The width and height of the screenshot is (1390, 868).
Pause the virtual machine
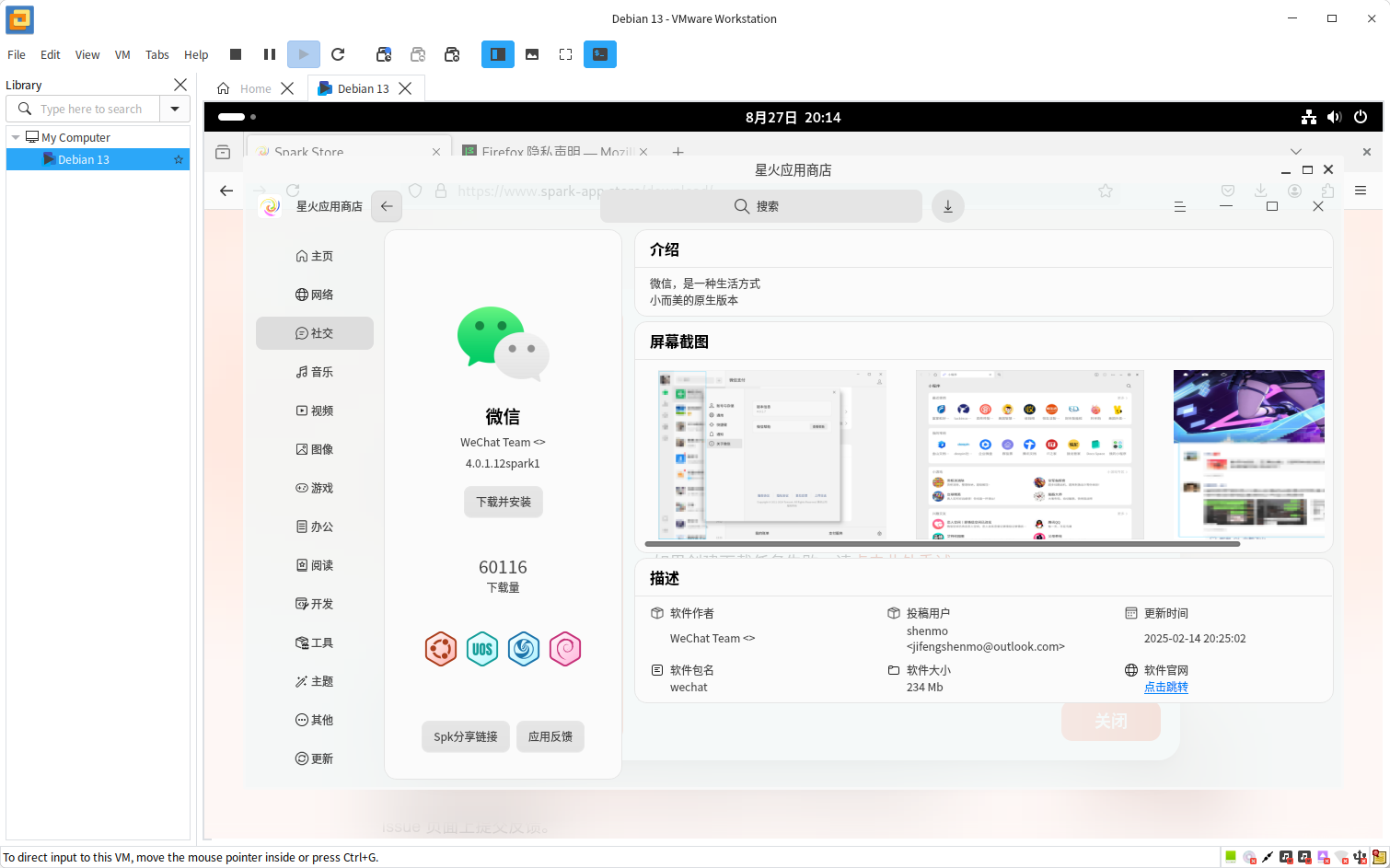pos(269,54)
